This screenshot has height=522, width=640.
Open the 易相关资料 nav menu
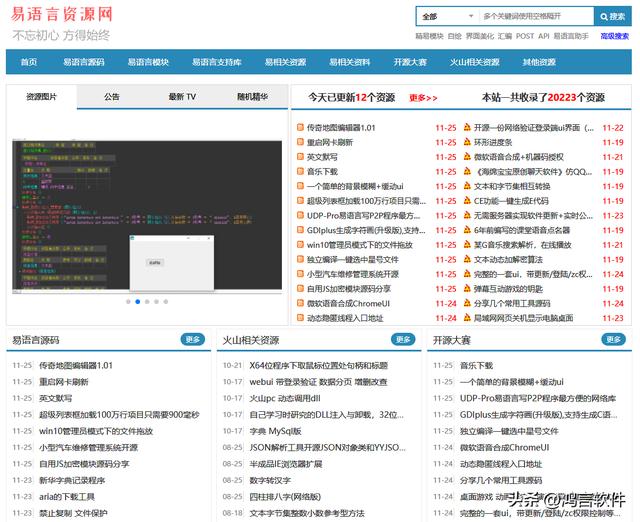pos(350,62)
